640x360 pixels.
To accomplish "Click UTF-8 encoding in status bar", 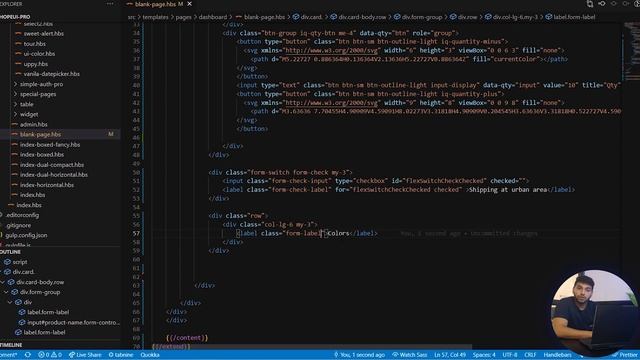I will (510, 355).
